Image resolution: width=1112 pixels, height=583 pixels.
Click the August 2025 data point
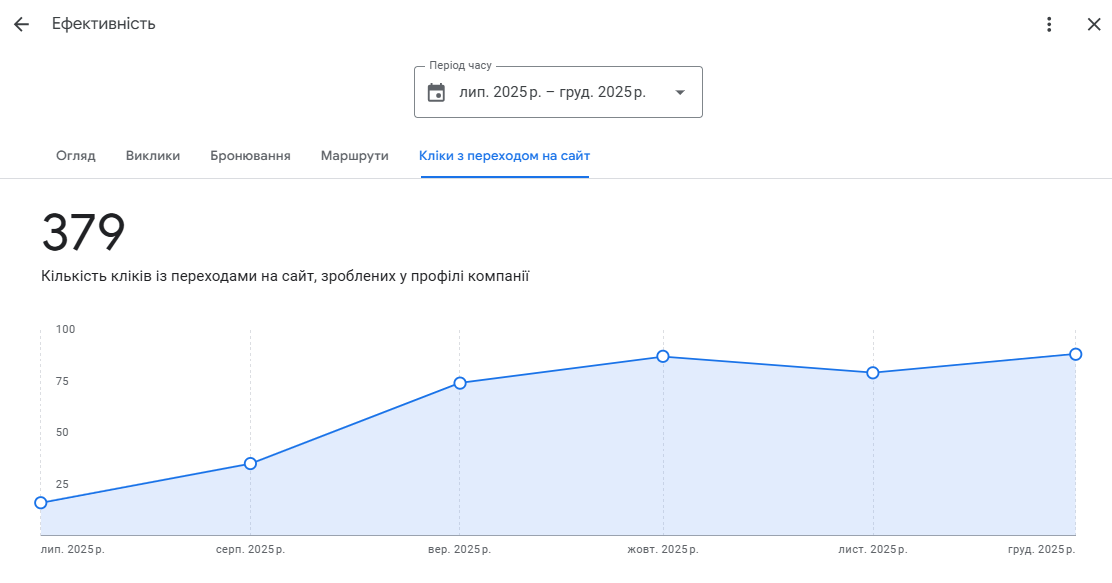pyautogui.click(x=250, y=463)
